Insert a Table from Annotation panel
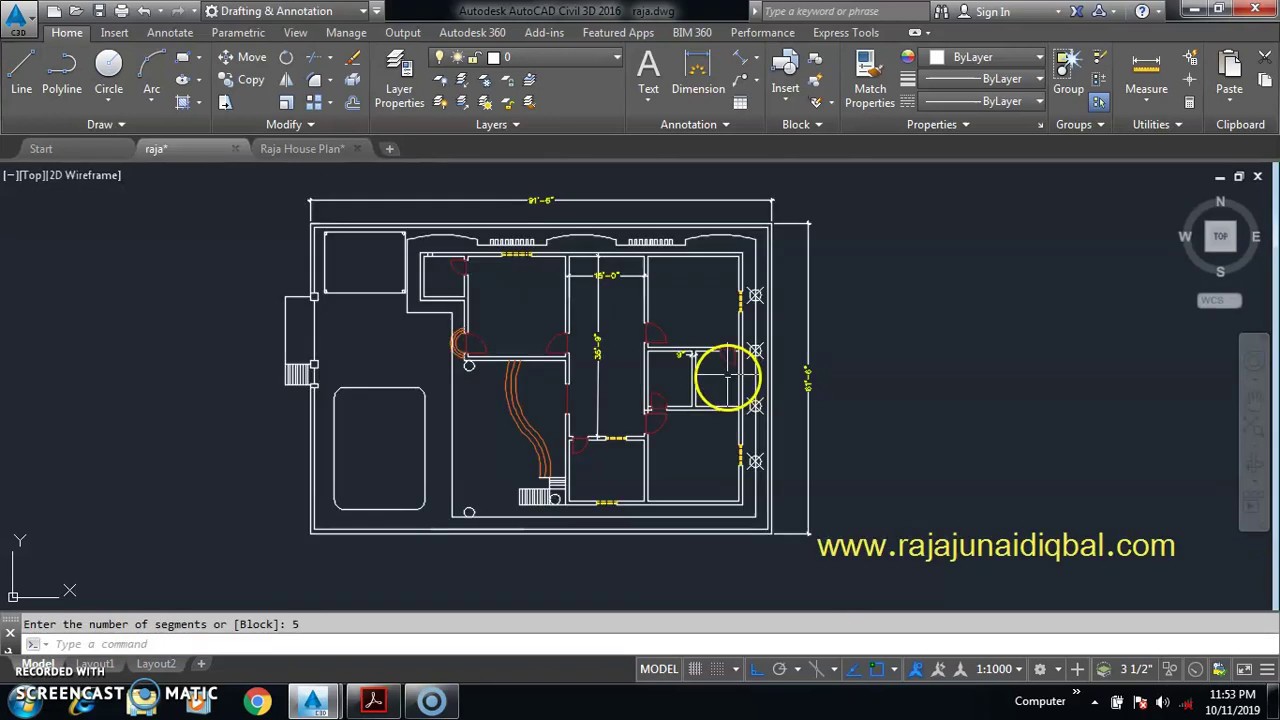 pos(740,102)
